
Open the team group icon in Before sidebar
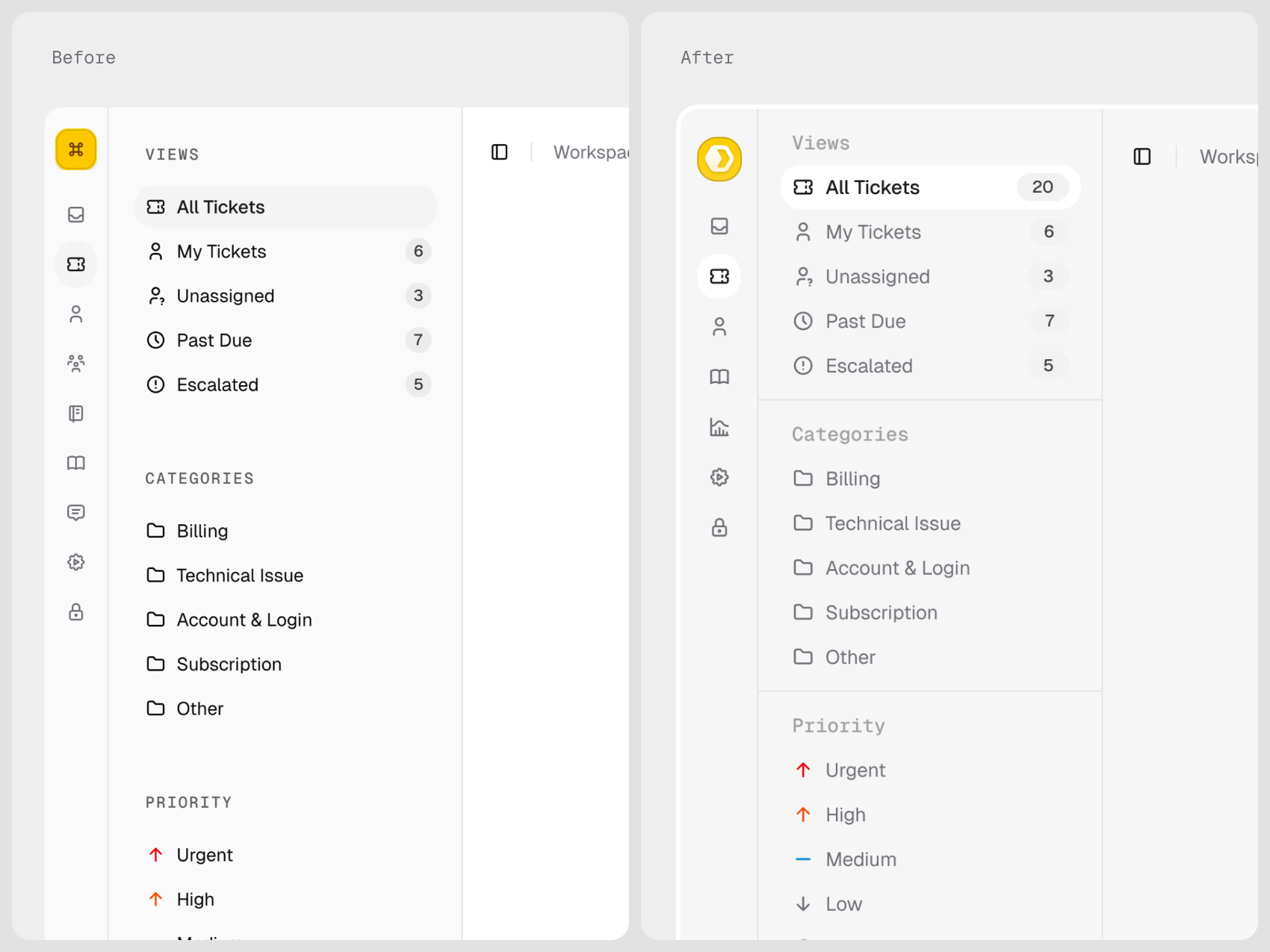pyautogui.click(x=76, y=364)
